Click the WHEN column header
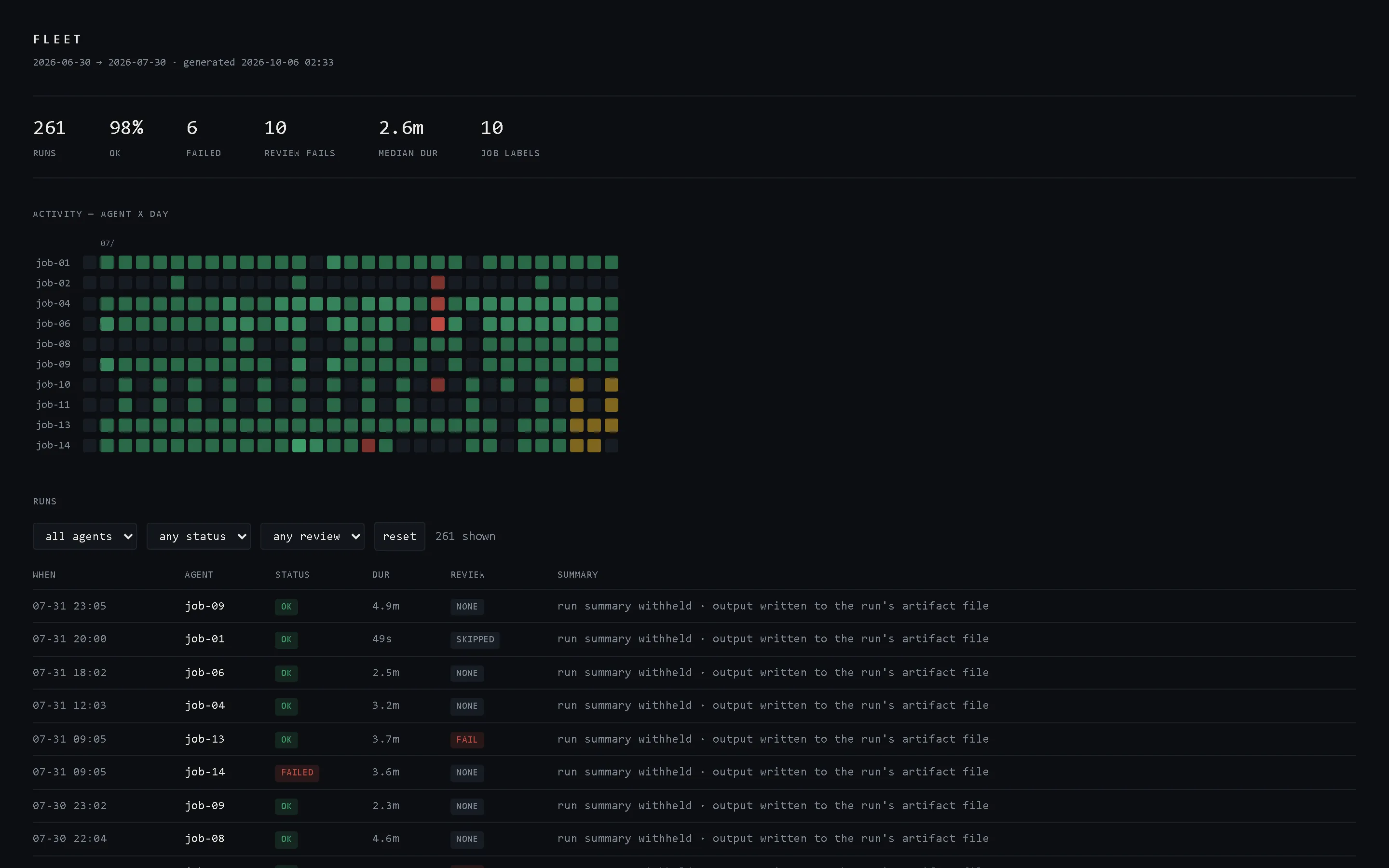 [x=44, y=575]
